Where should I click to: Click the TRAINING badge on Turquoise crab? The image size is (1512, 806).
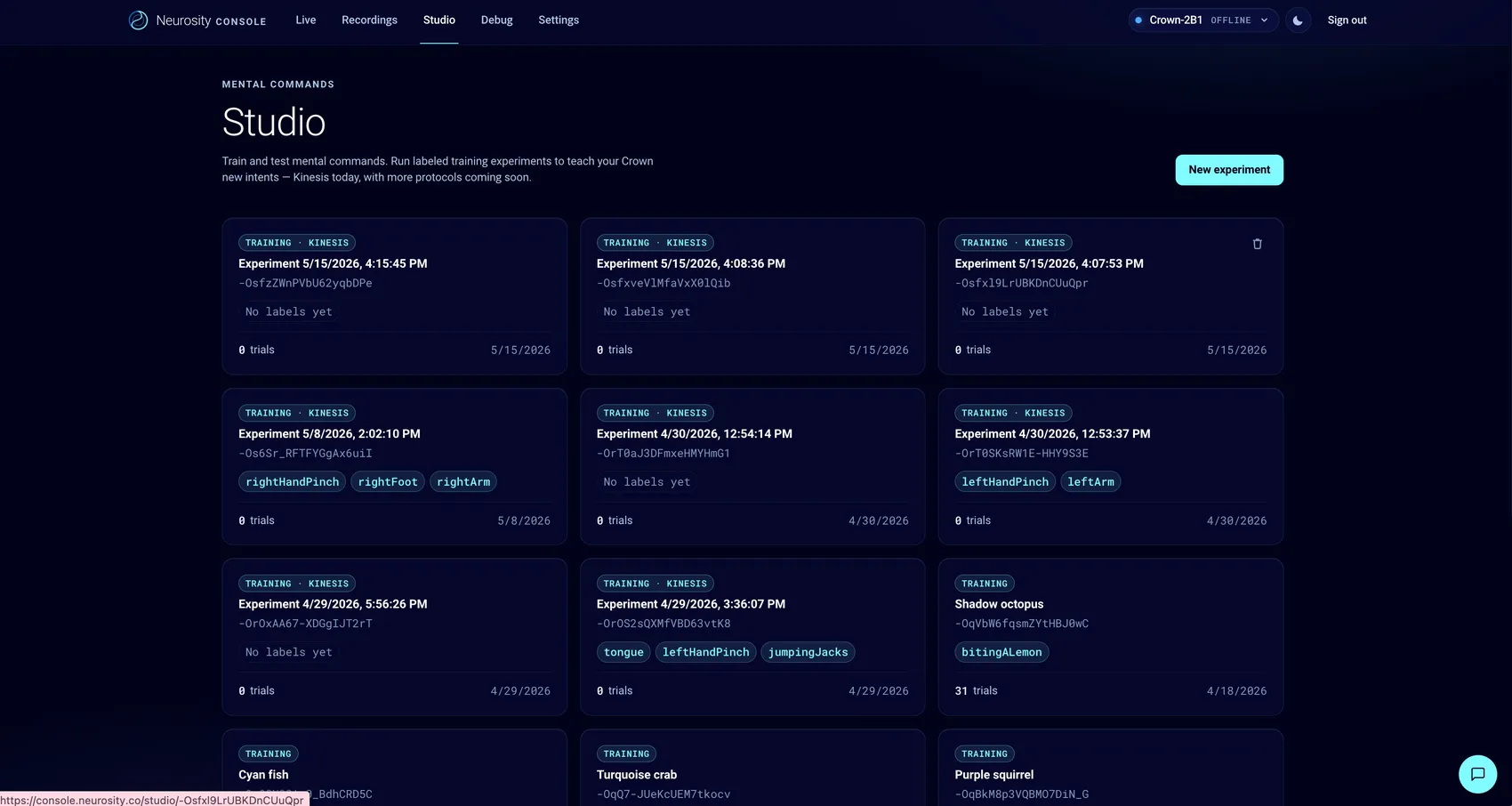point(626,754)
